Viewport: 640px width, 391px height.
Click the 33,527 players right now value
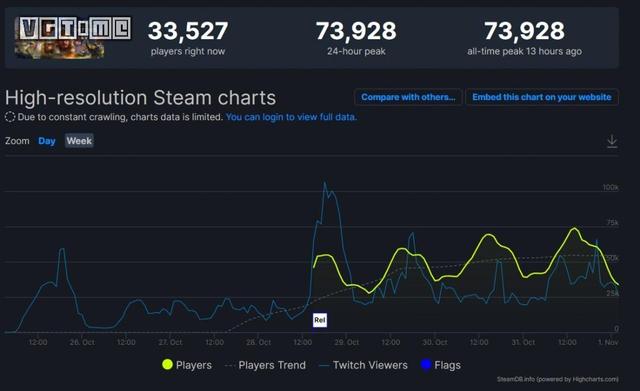pyautogui.click(x=188, y=31)
